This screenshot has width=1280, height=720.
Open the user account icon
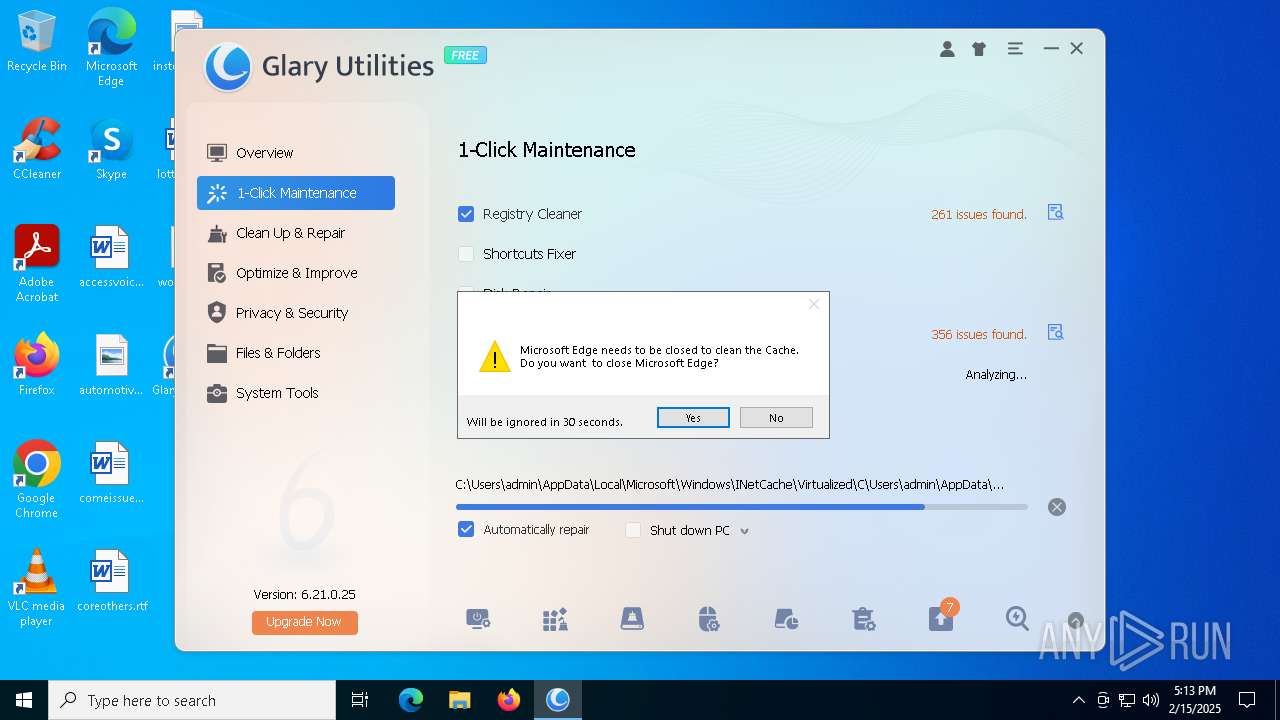(947, 49)
